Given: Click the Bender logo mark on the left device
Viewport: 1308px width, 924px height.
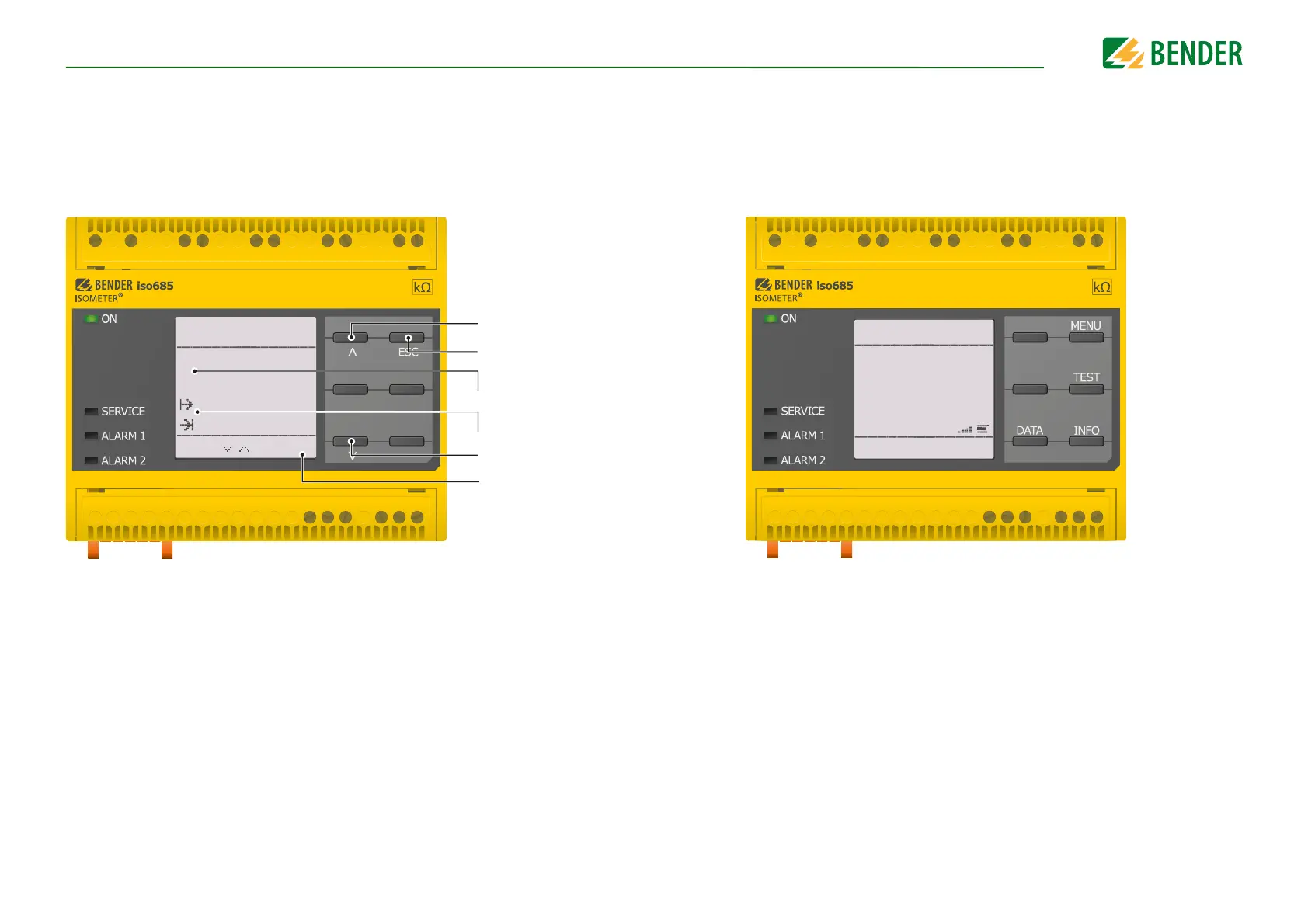Looking at the screenshot, I should click(84, 285).
